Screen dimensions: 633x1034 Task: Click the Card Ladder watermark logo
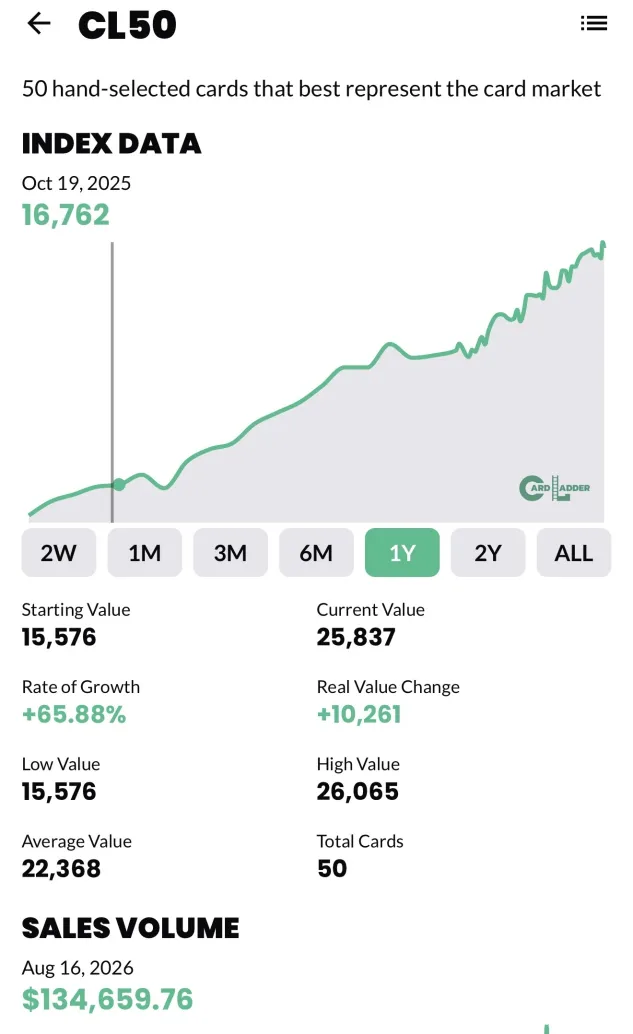[554, 488]
